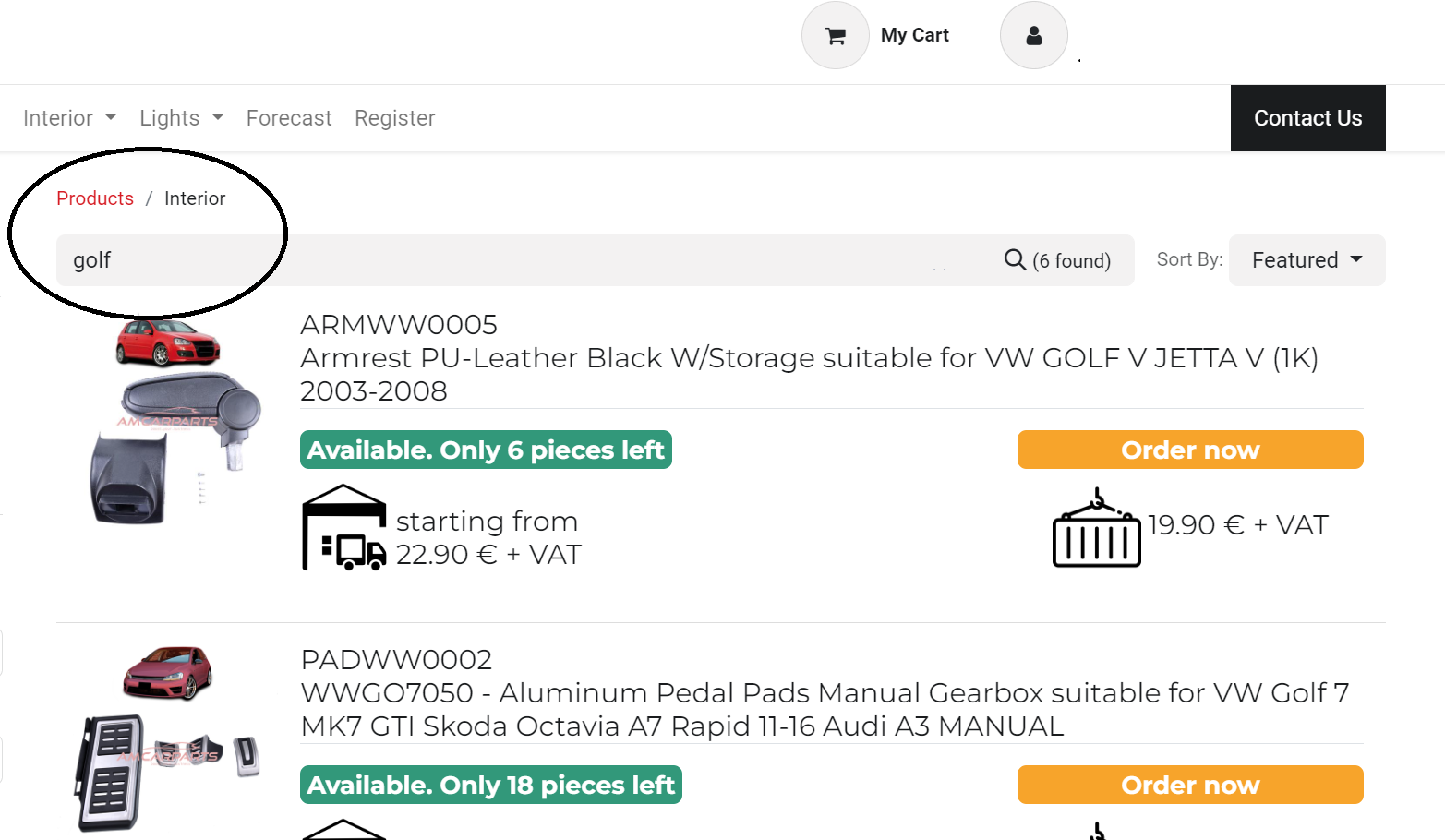Open the Armrest PU-Leather Black product title
This screenshot has width=1445, height=840.
(809, 374)
